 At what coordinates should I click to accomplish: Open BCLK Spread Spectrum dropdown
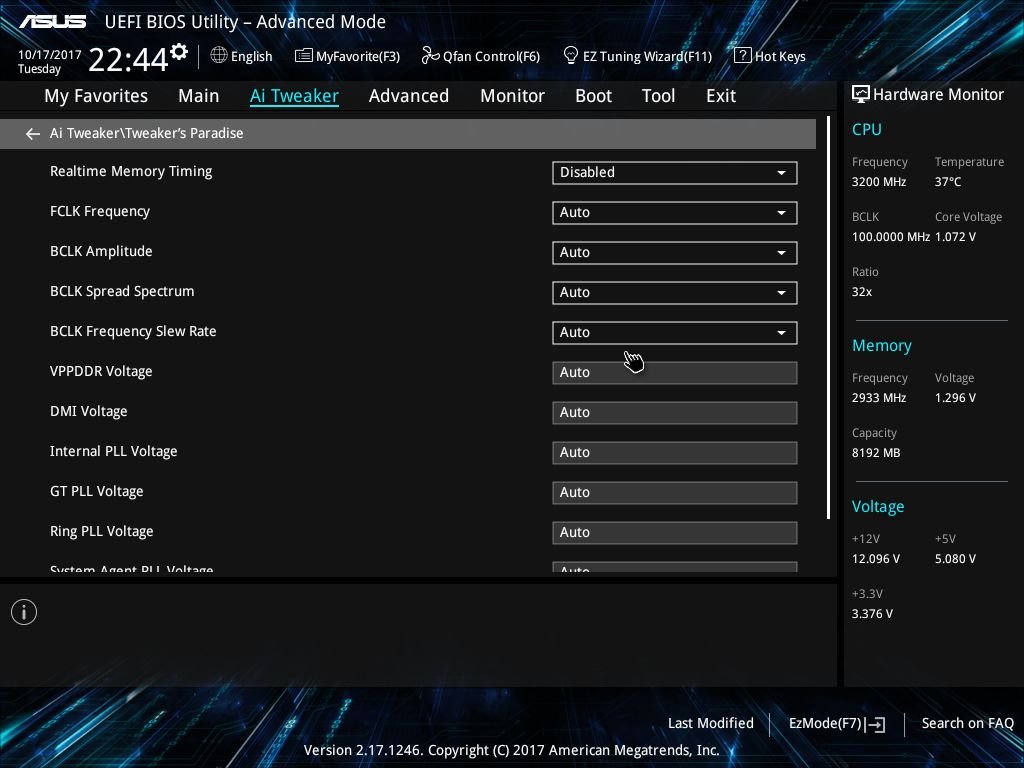click(x=675, y=293)
